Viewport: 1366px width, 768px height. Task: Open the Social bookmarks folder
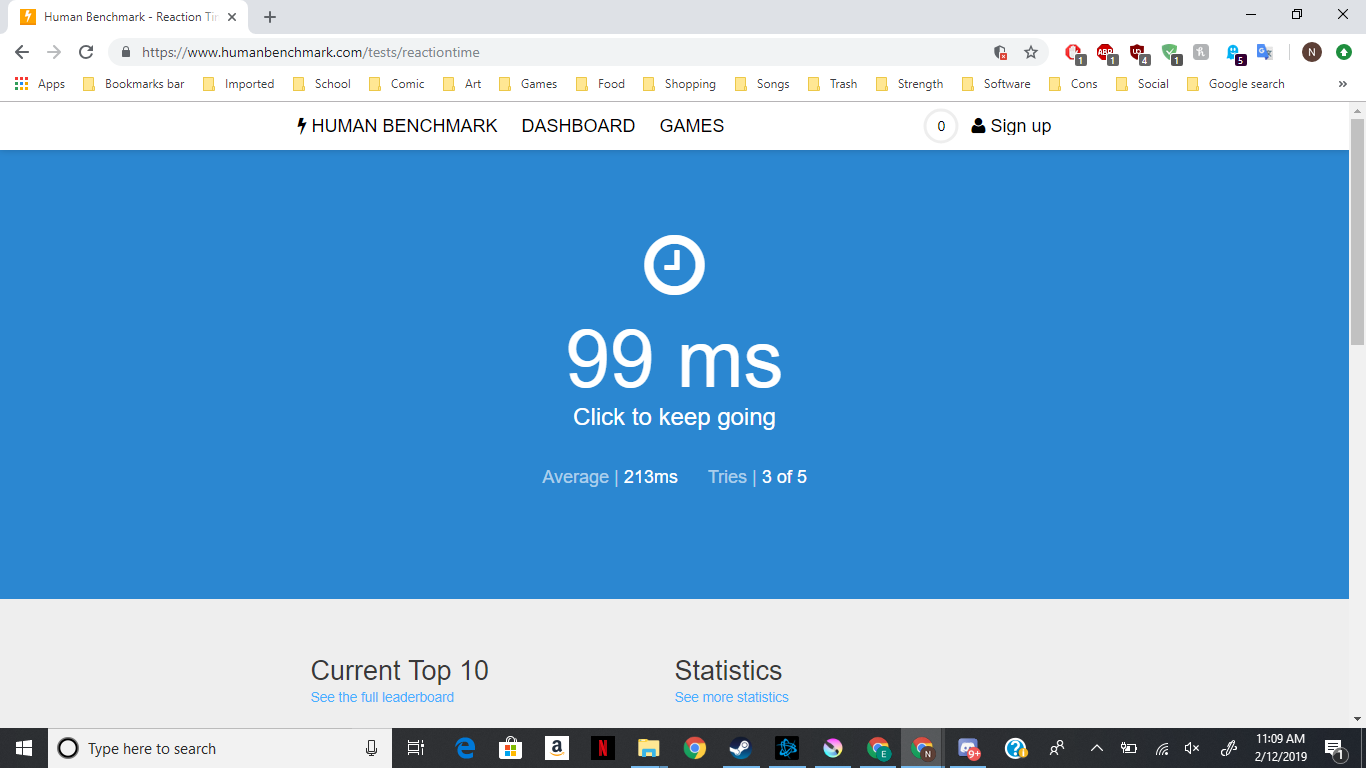pyautogui.click(x=1142, y=84)
